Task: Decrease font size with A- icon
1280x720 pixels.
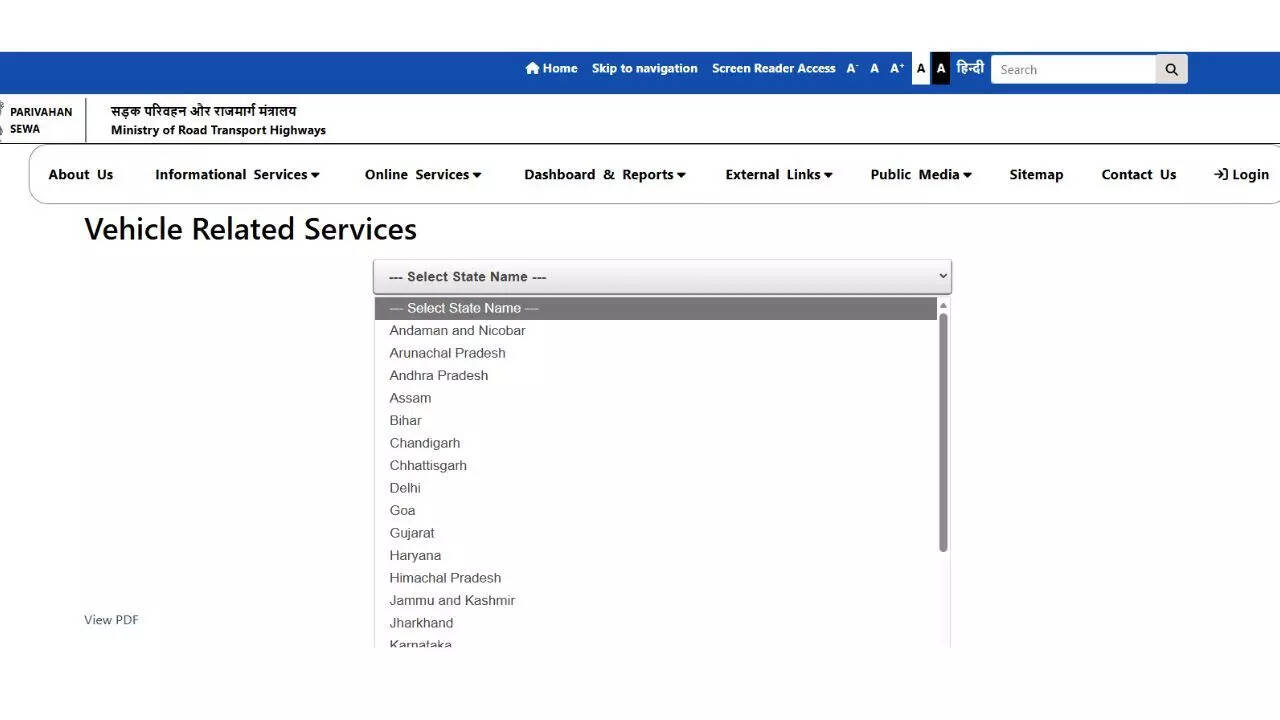Action: (x=852, y=69)
